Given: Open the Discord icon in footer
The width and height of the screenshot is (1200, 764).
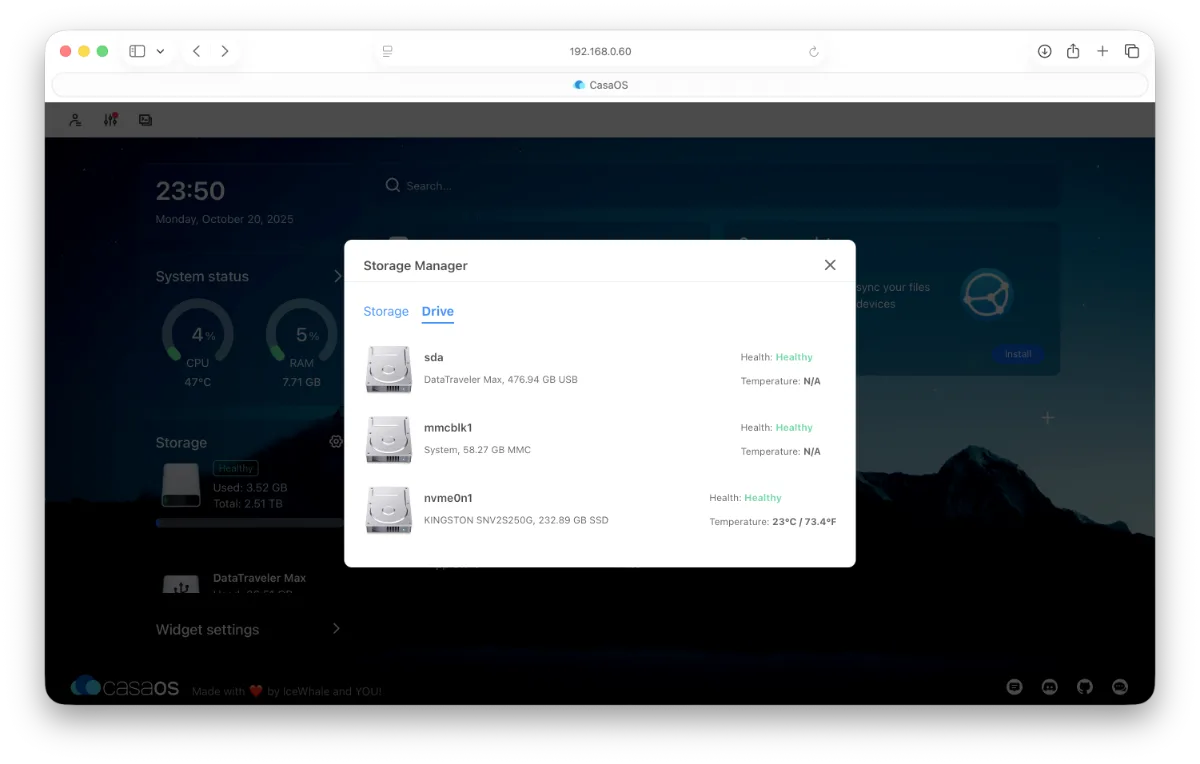Looking at the screenshot, I should (1049, 687).
